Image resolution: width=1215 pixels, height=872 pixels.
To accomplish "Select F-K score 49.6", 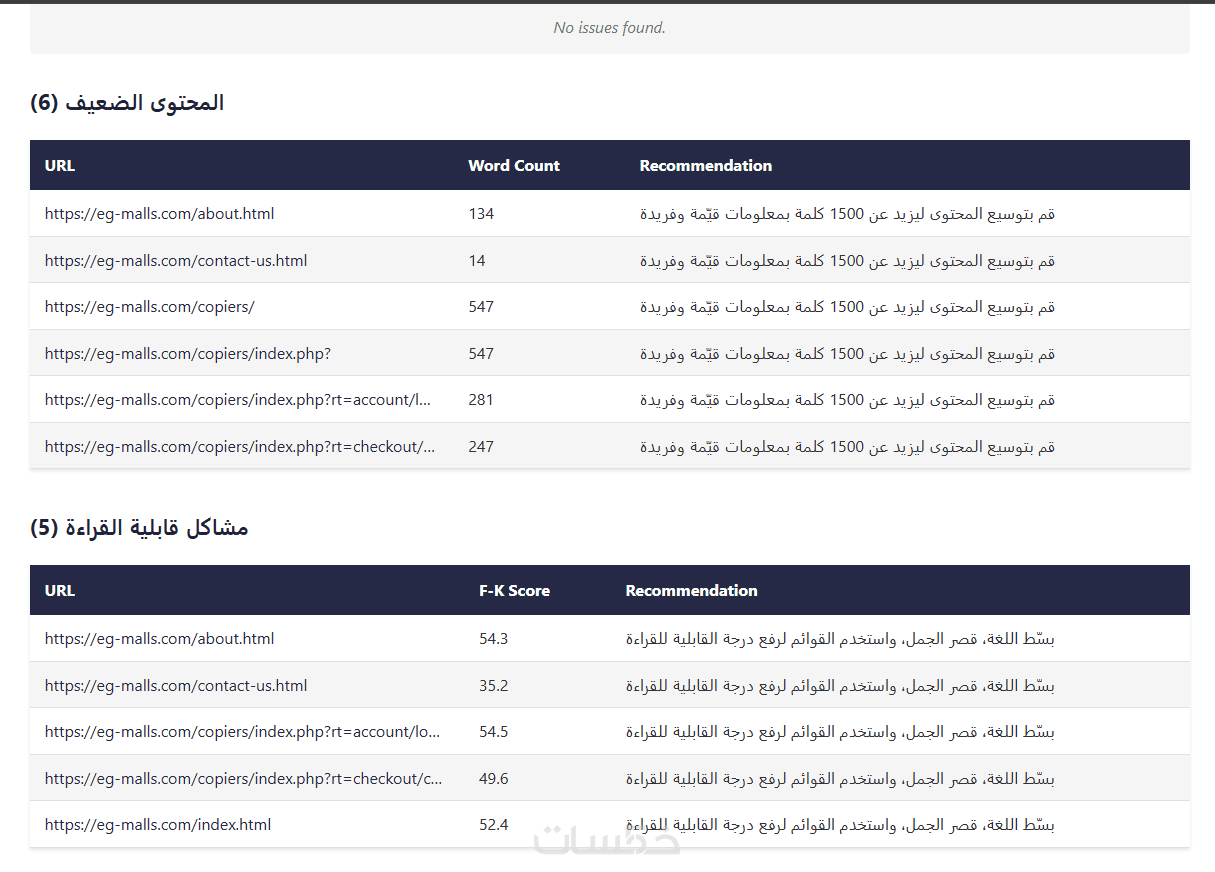I will pyautogui.click(x=493, y=779).
